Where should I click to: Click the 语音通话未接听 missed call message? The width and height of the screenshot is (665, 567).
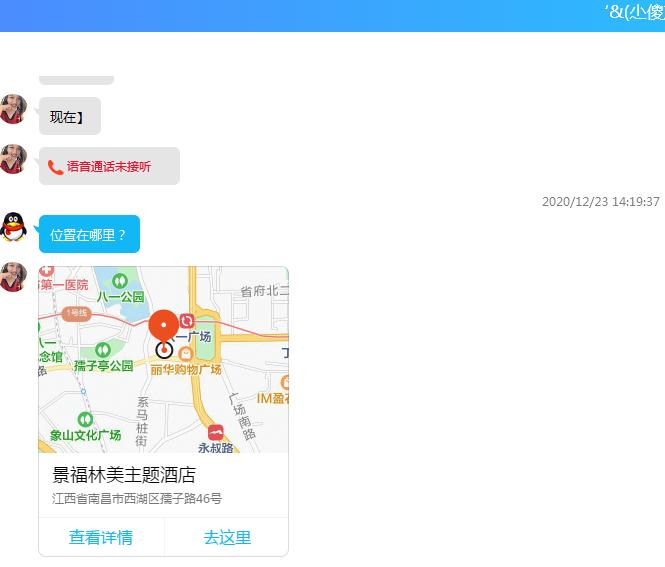point(109,167)
